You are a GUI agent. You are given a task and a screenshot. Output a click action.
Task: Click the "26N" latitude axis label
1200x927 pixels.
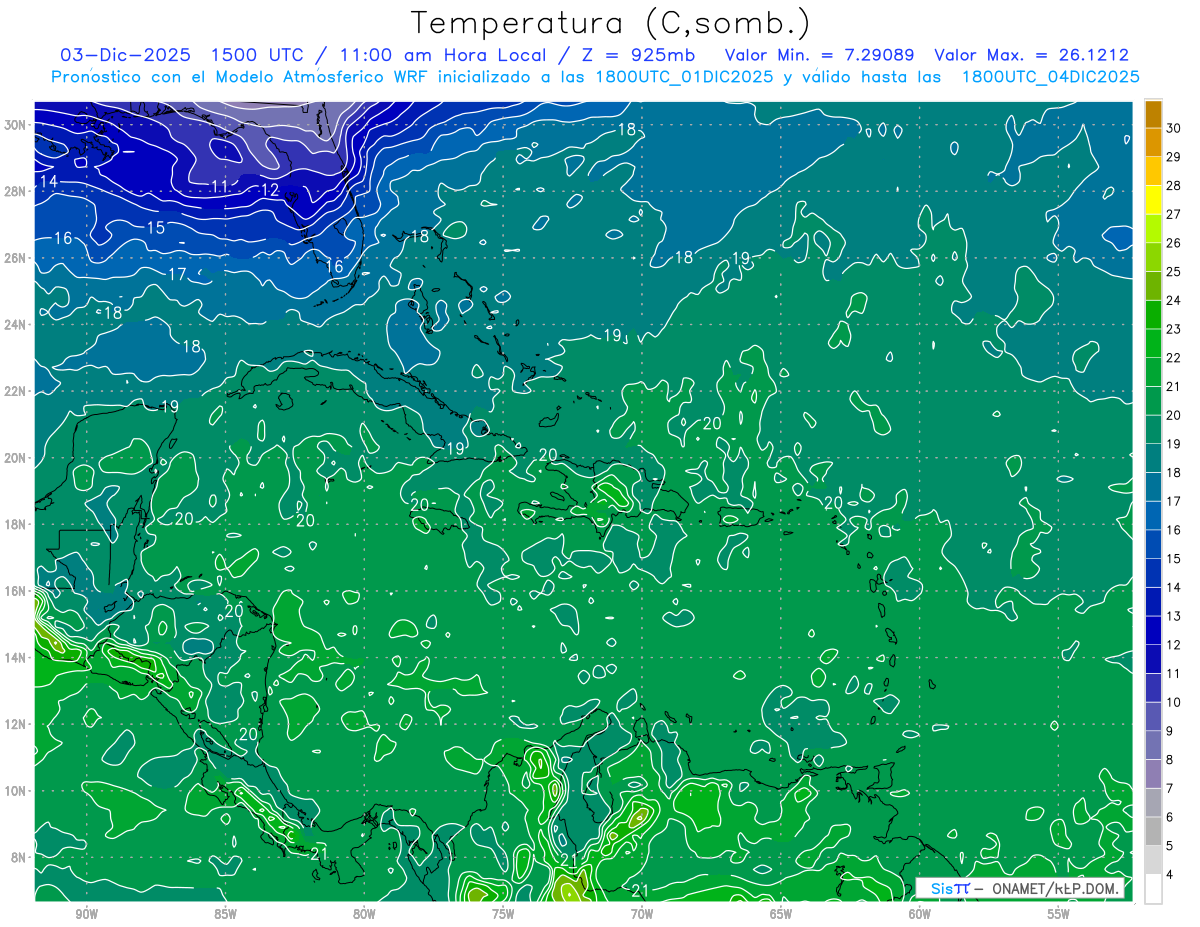click(x=15, y=258)
